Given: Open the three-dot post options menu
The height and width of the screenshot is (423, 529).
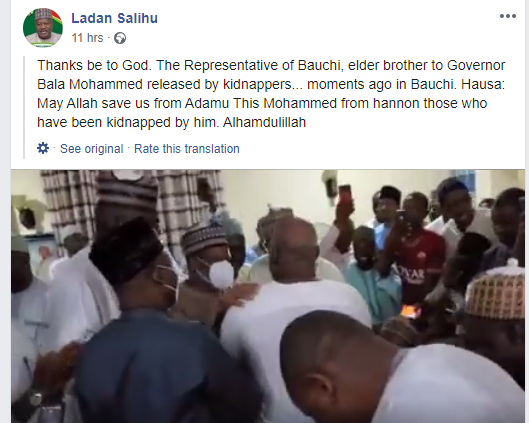Looking at the screenshot, I should [508, 16].
